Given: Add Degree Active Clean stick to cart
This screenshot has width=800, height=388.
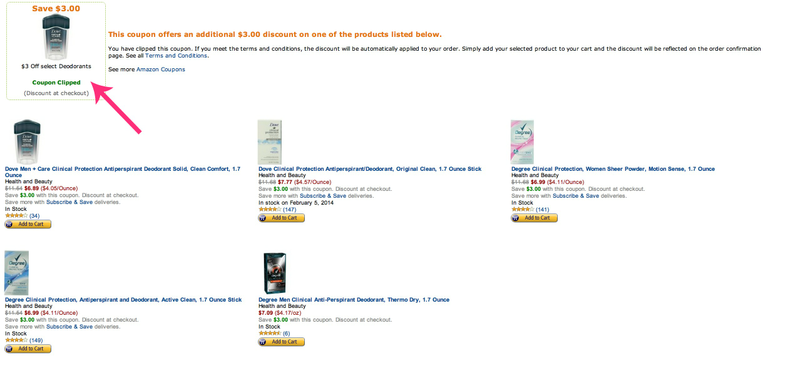Looking at the screenshot, I should point(28,349).
